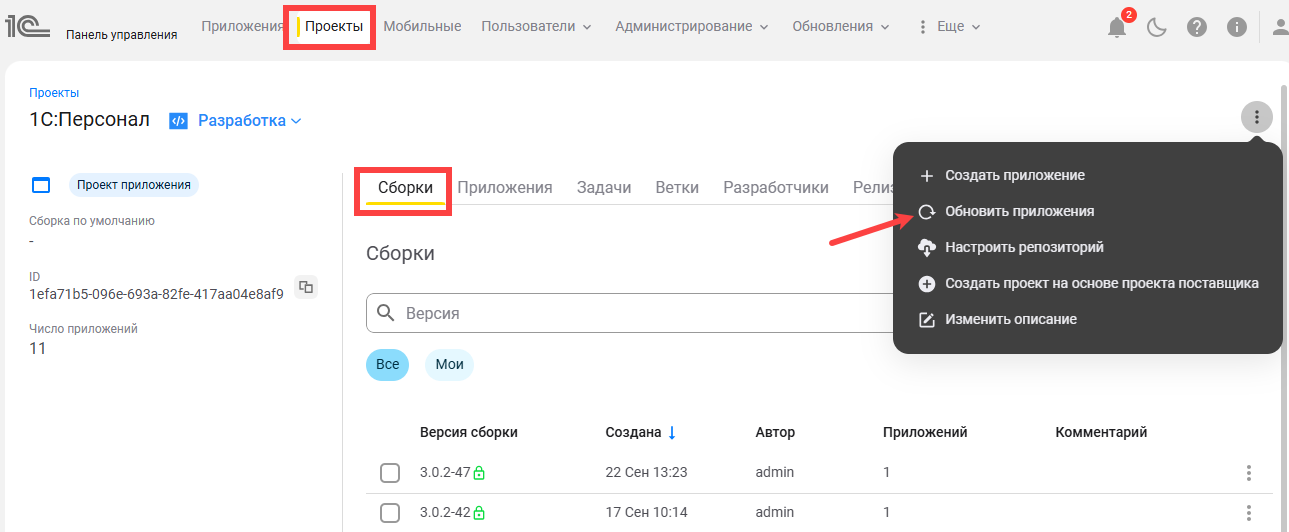Click project ID 1efa71b5-096e-693a-82fe-417aa04e8af9
This screenshot has height=532, width=1289.
(x=156, y=294)
